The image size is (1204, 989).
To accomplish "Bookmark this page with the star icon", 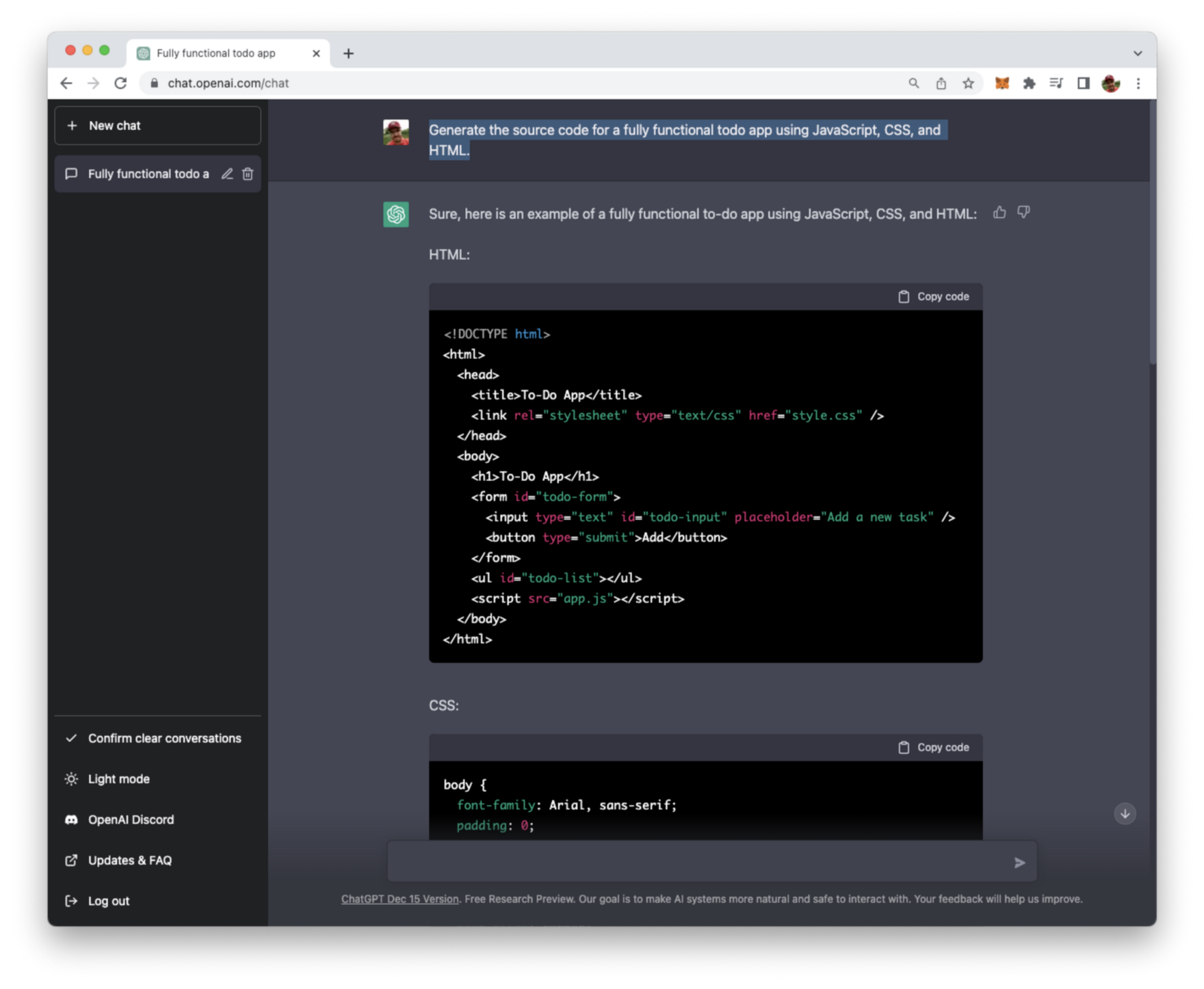I will [x=968, y=83].
